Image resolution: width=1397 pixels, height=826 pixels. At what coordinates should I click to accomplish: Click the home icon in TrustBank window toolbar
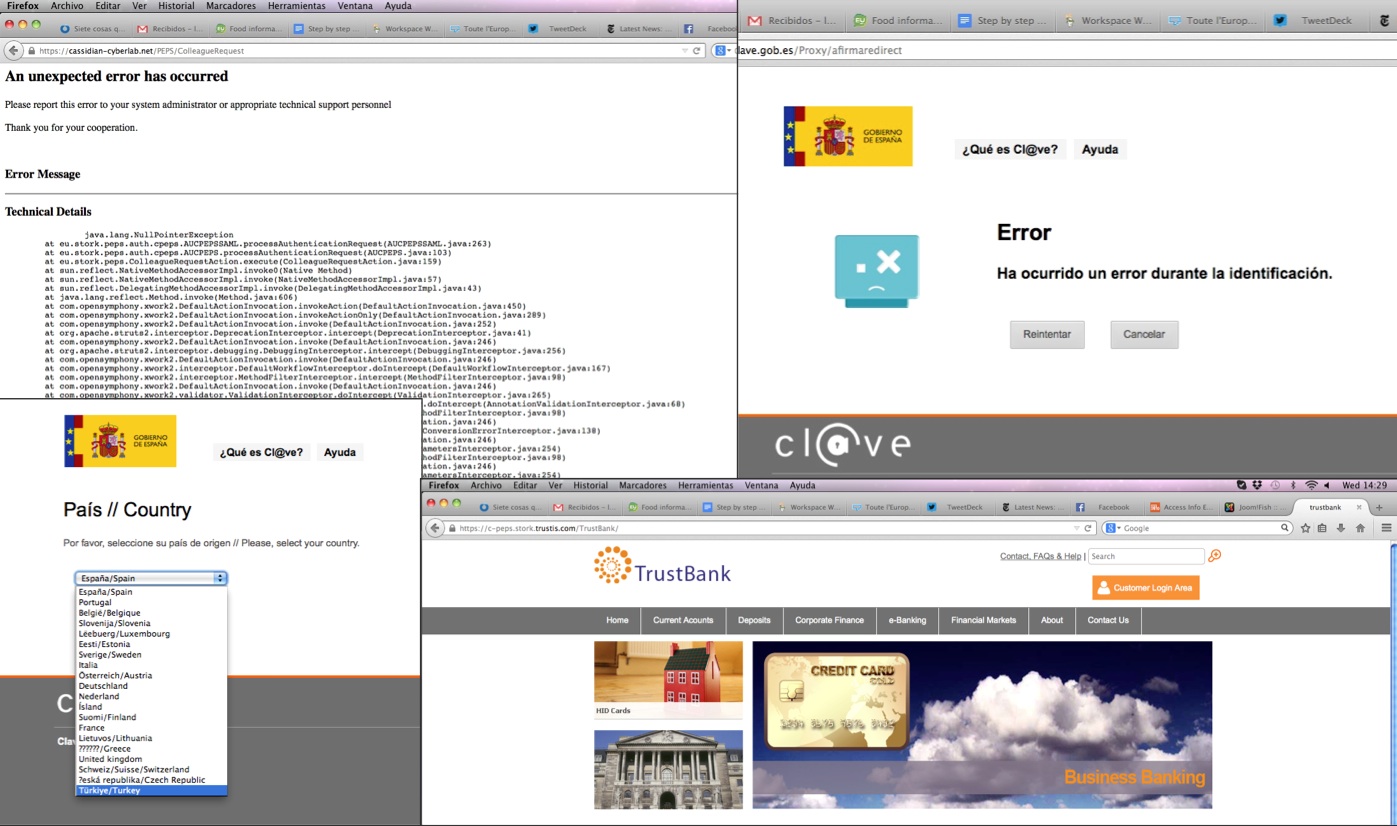[1360, 528]
